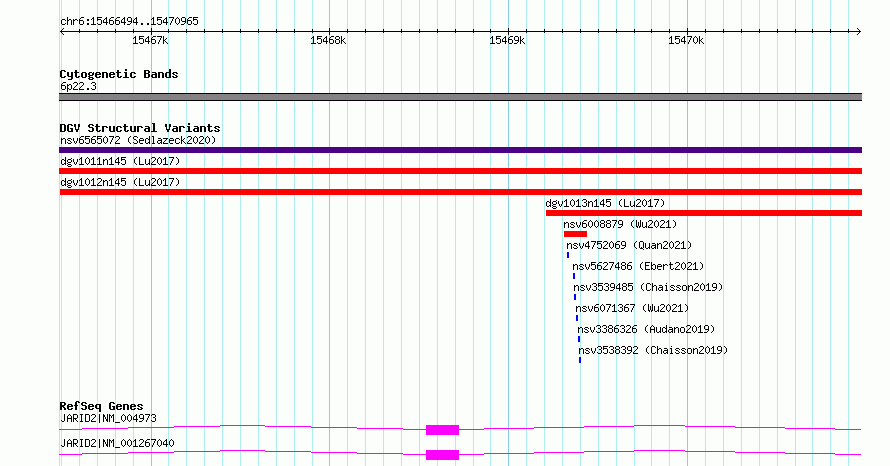Screen dimensions: 890x466
Task: Open dgv1013n145 (Lu2017) label
Action: 605,203
